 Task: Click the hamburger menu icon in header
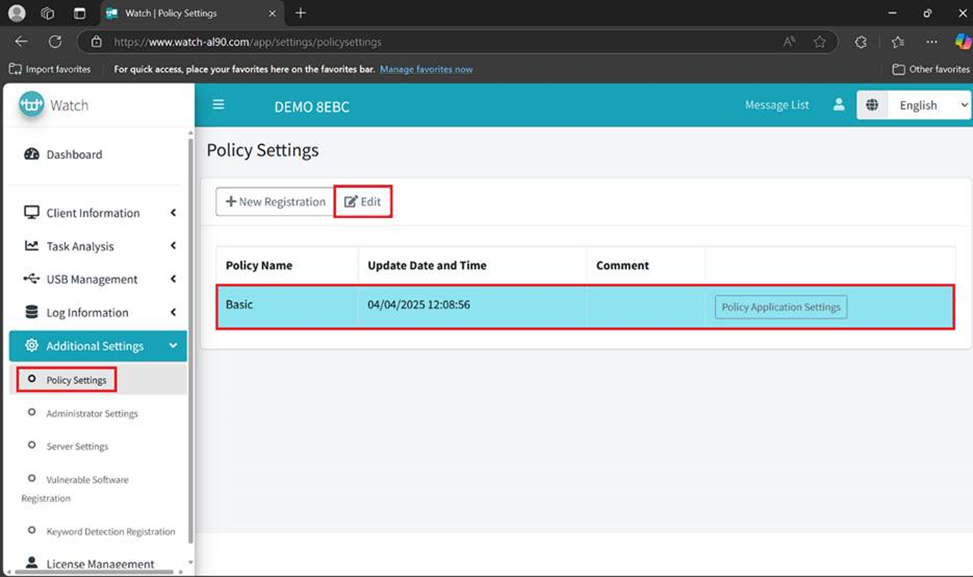click(x=218, y=105)
